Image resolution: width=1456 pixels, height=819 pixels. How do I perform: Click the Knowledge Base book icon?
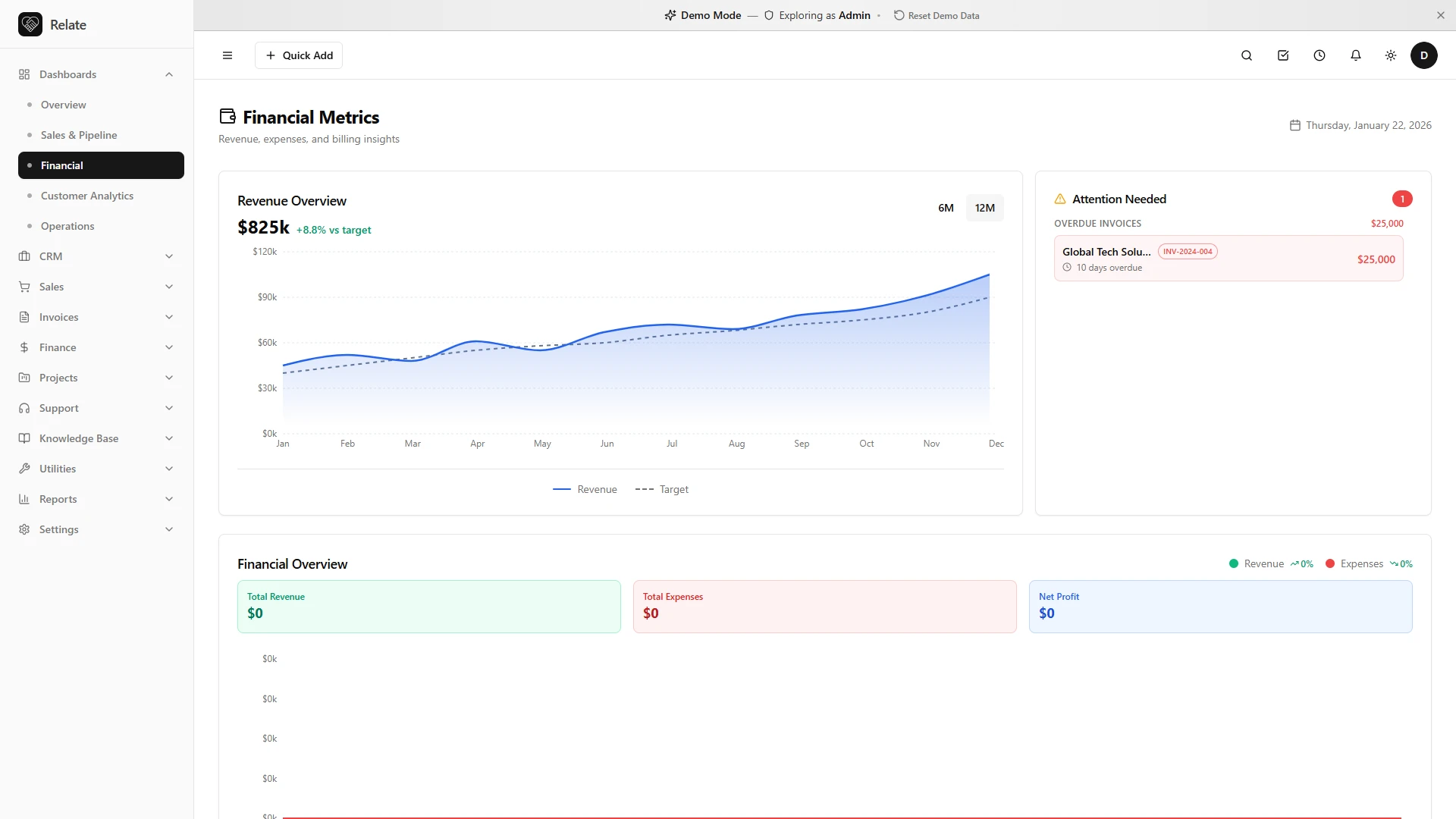click(24, 438)
